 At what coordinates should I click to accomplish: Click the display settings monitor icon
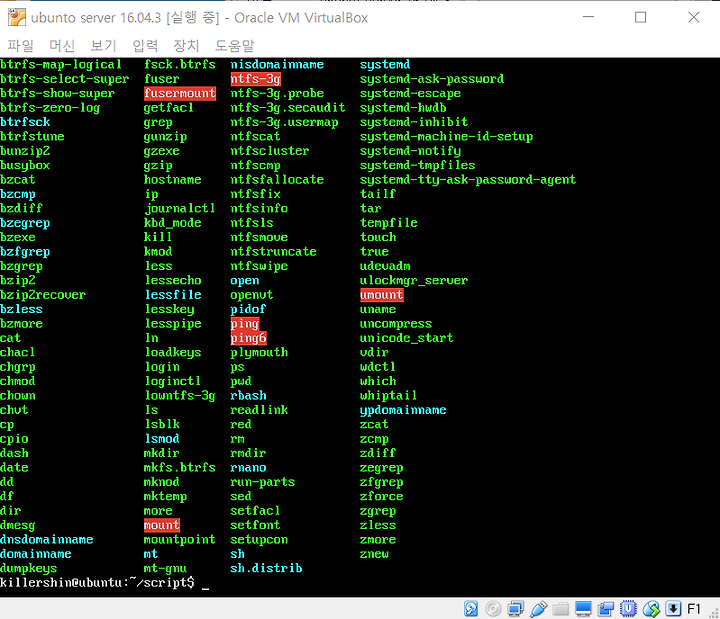[583, 608]
